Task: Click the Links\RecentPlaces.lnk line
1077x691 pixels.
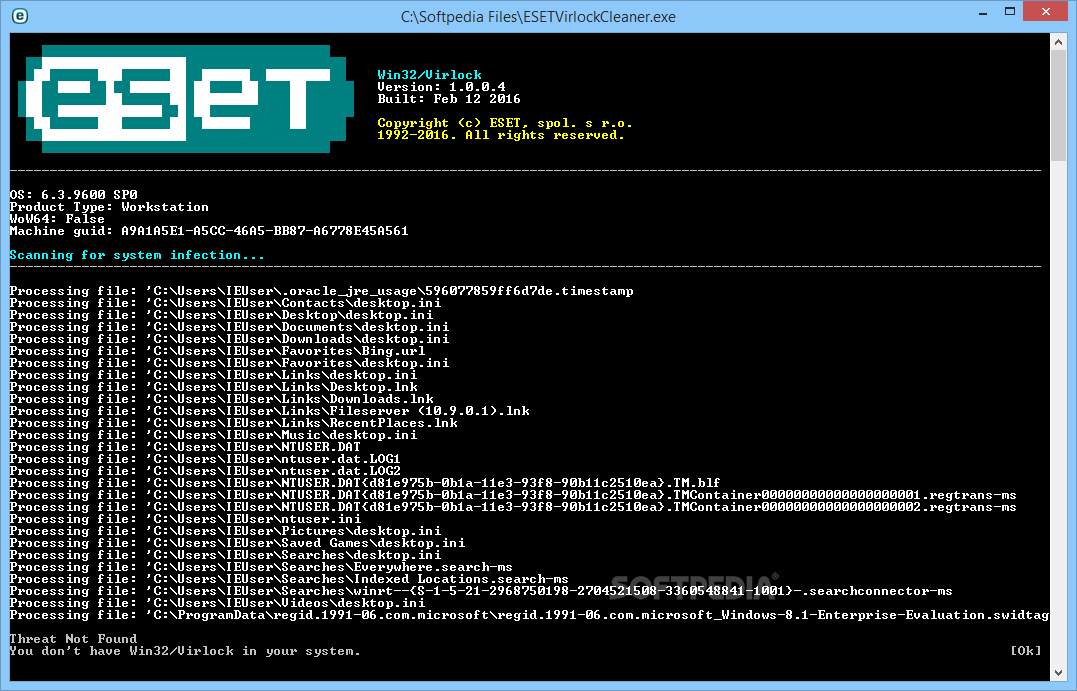Action: coord(234,423)
